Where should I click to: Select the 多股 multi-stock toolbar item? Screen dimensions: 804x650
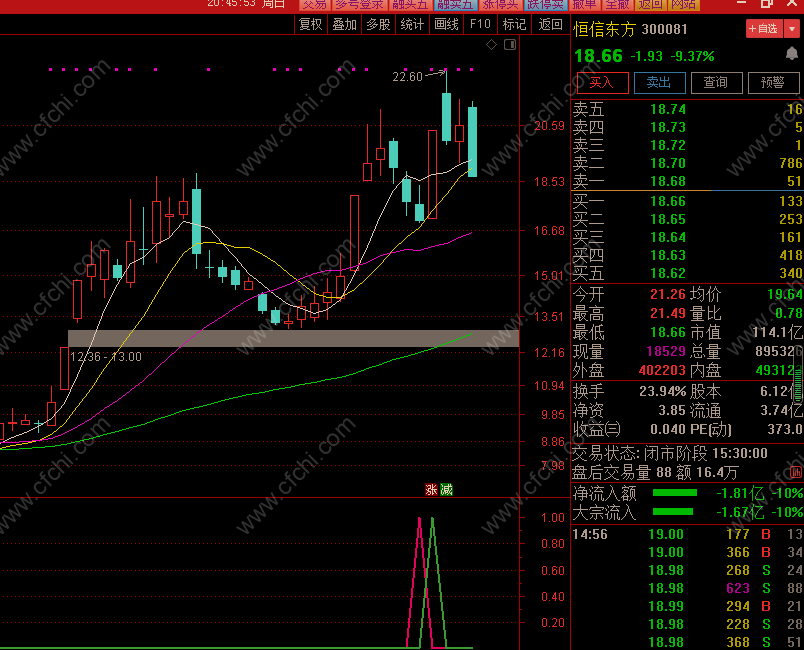378,24
